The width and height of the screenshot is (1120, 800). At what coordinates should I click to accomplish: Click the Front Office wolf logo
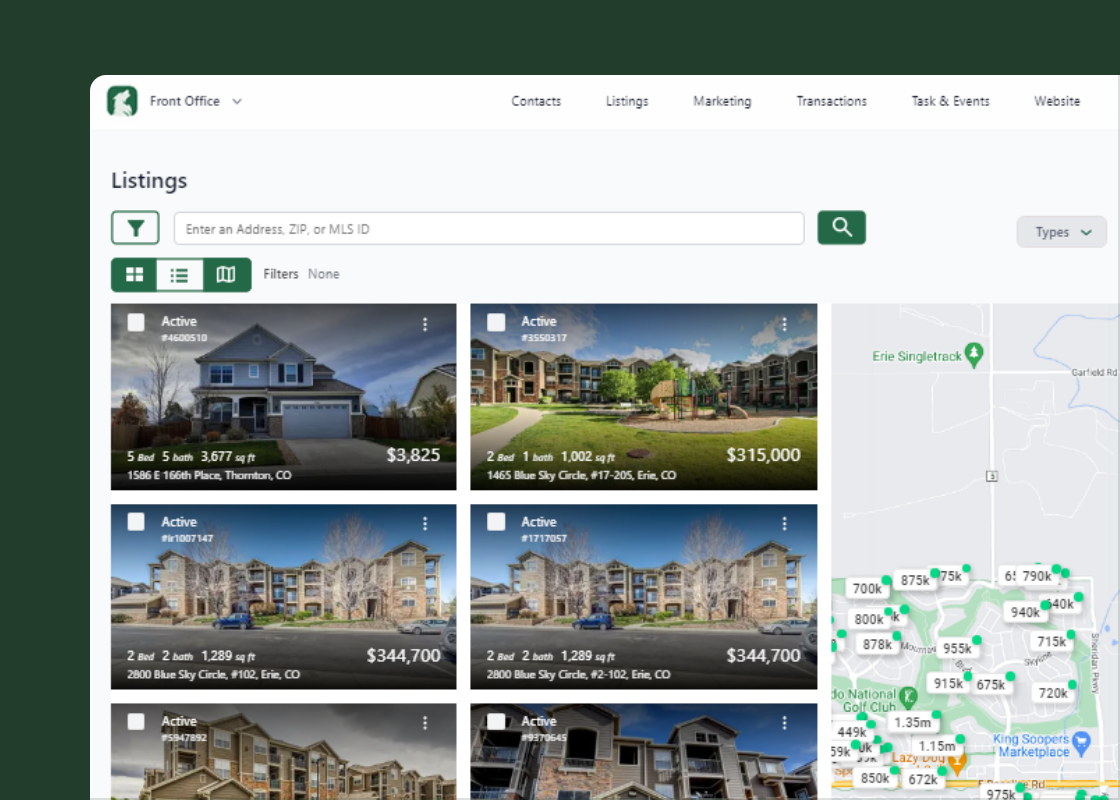point(122,101)
